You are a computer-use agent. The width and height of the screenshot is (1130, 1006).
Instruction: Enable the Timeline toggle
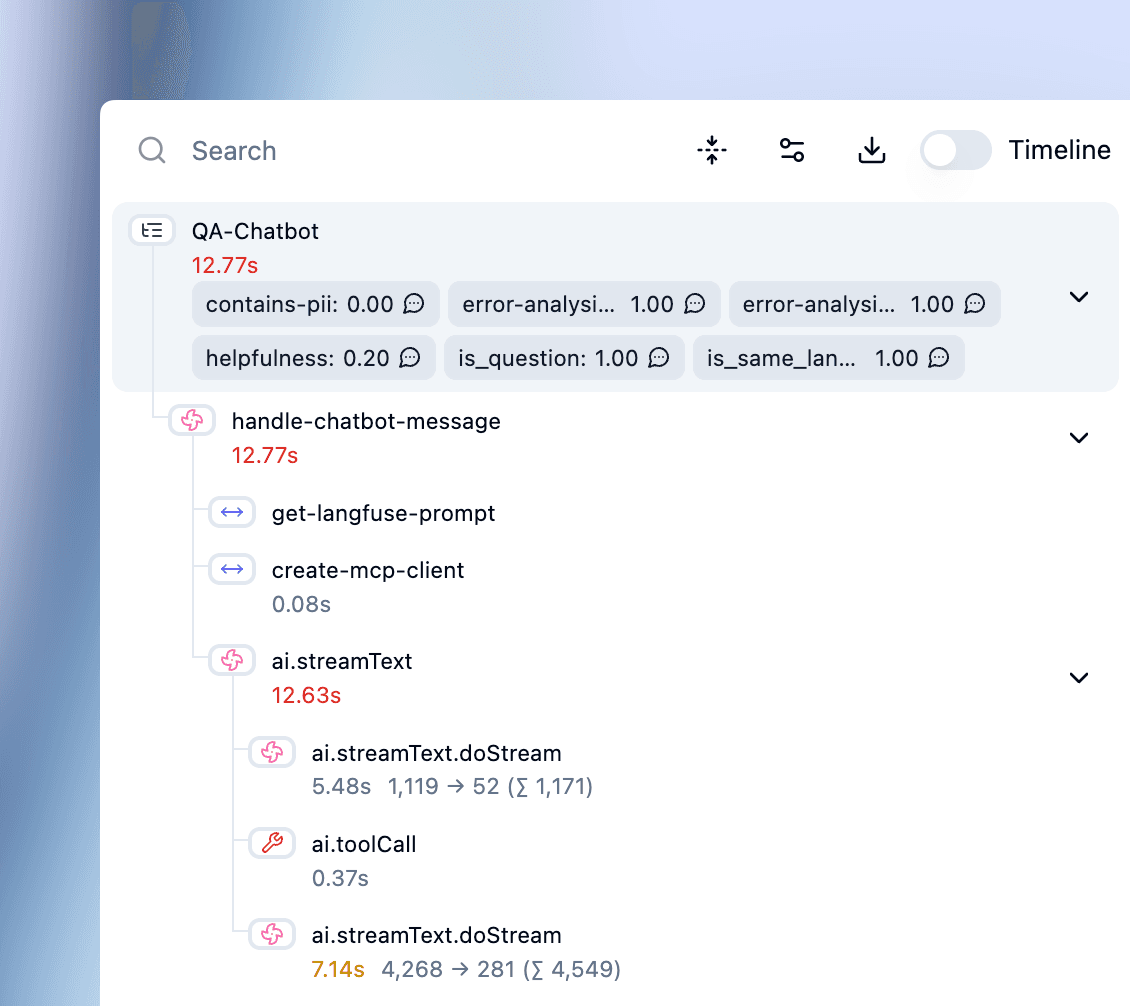(955, 150)
